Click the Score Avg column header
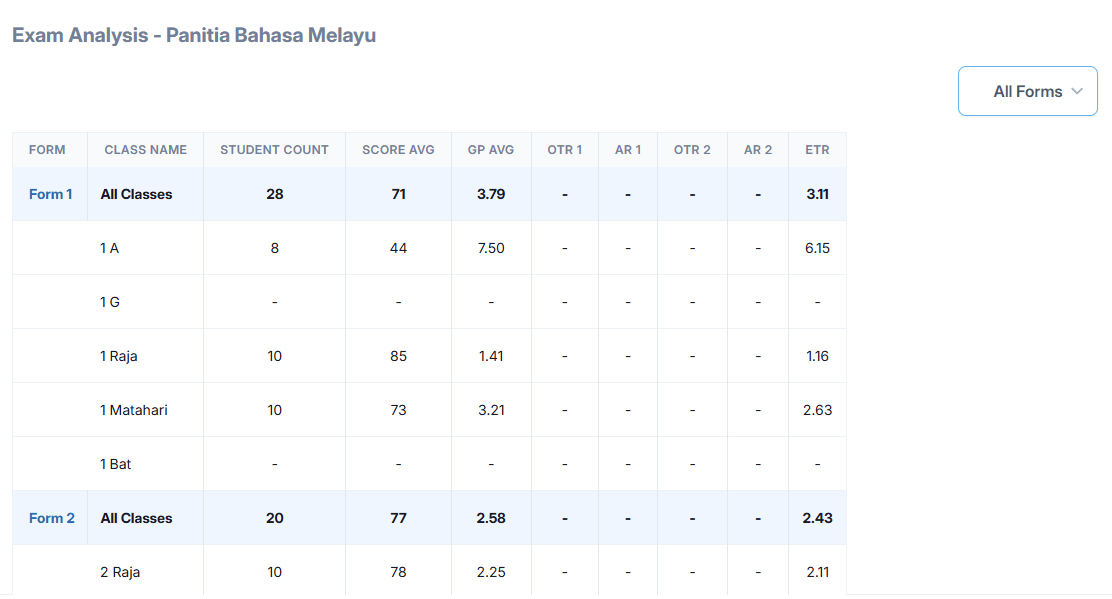This screenshot has width=1112, height=599. tap(398, 150)
